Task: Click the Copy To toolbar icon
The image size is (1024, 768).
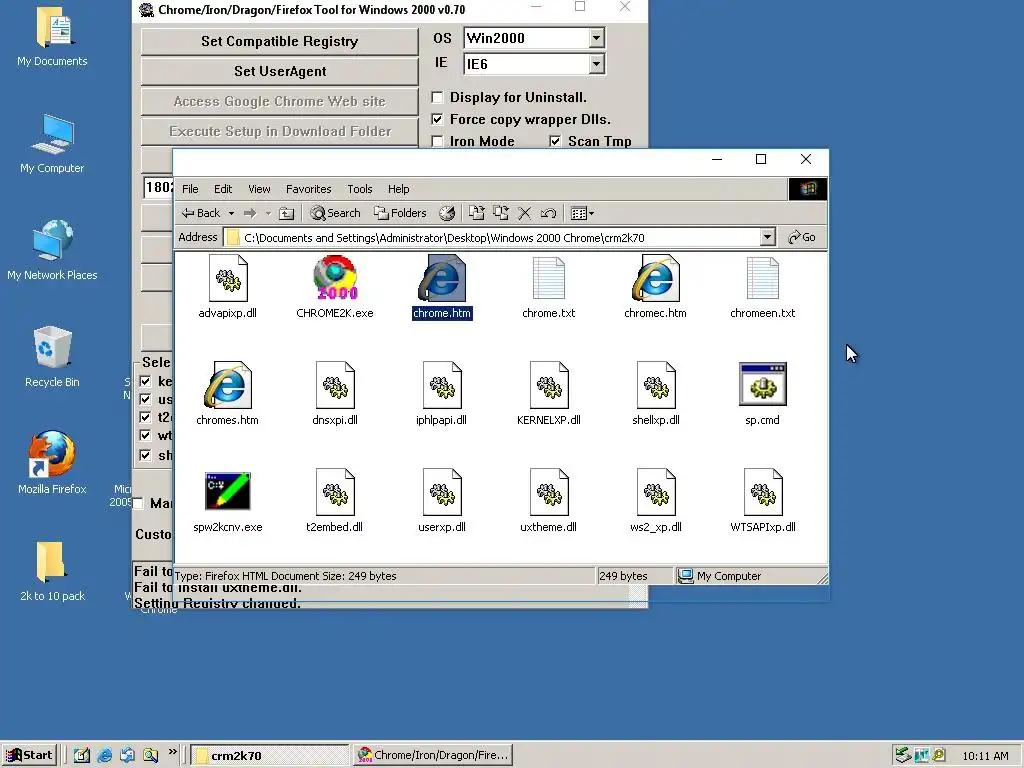Action: click(501, 213)
